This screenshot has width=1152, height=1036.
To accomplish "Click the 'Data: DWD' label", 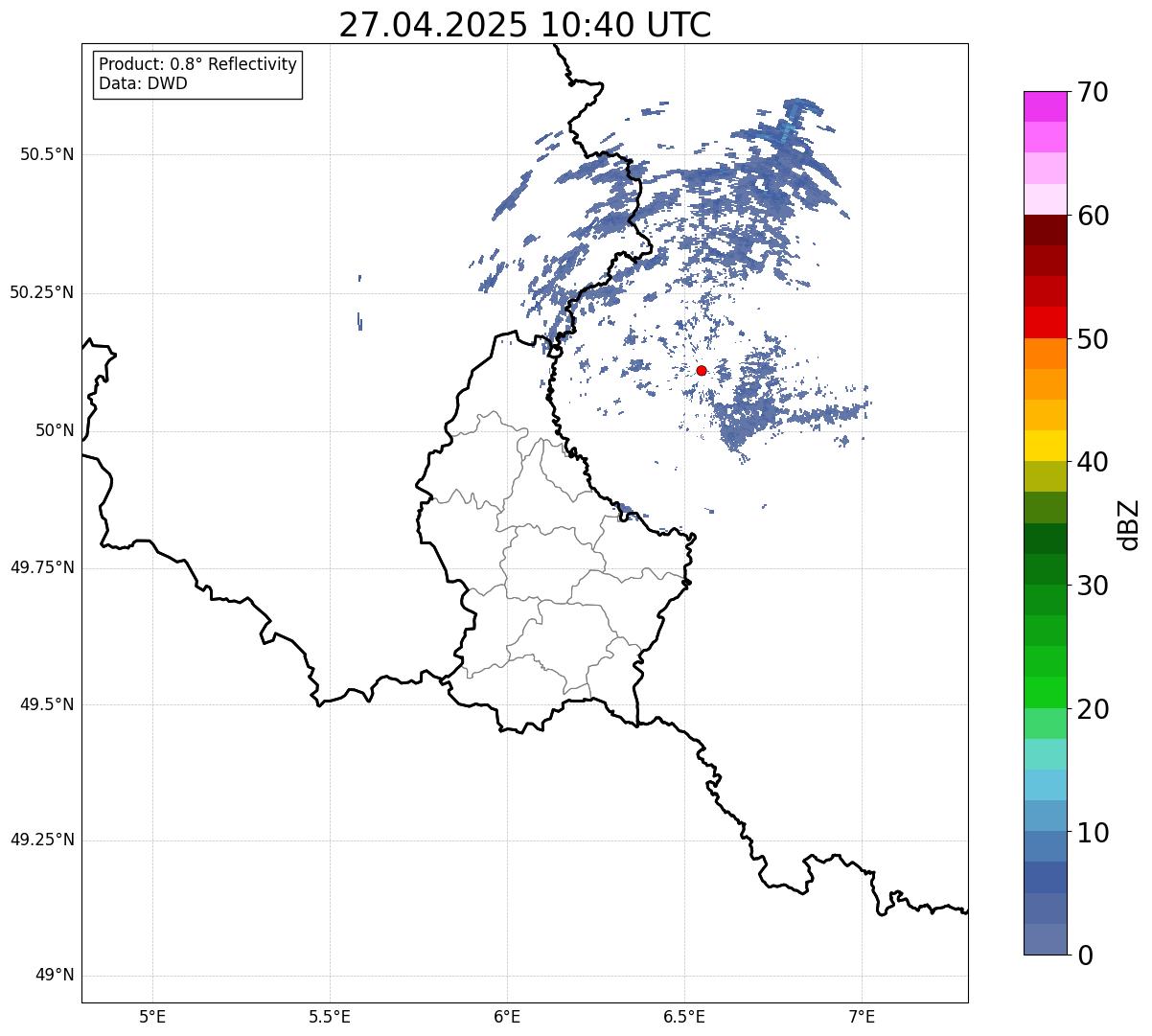I will (144, 83).
